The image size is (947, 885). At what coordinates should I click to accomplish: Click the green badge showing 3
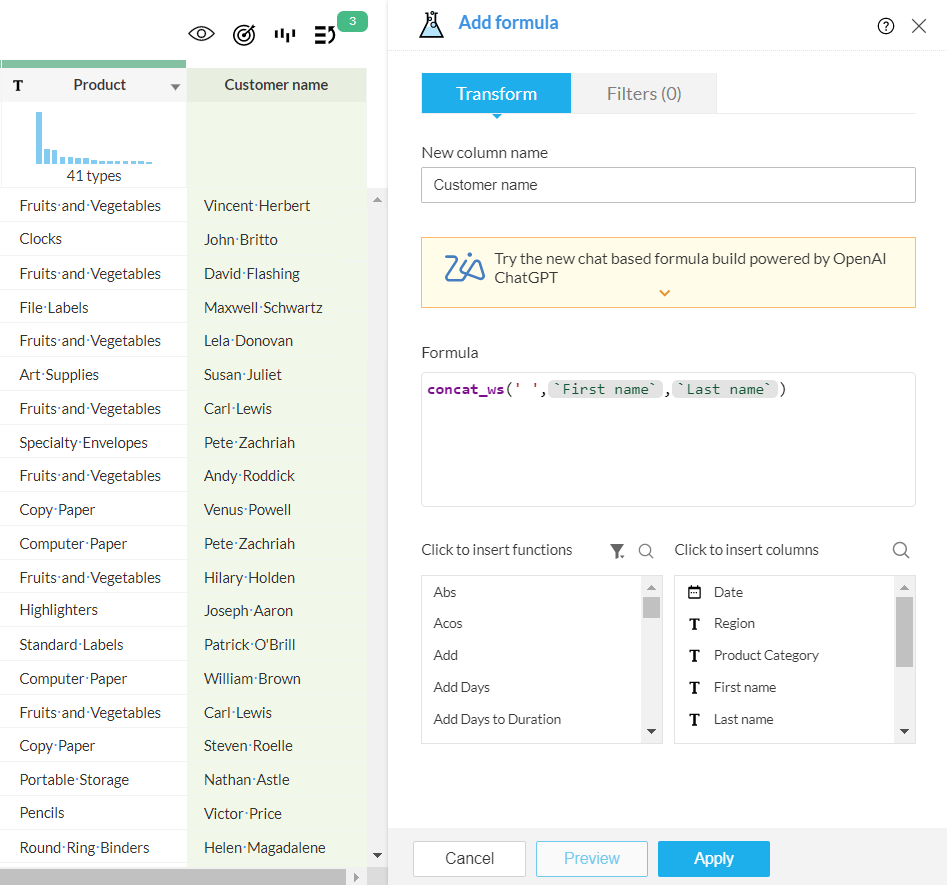click(x=352, y=21)
